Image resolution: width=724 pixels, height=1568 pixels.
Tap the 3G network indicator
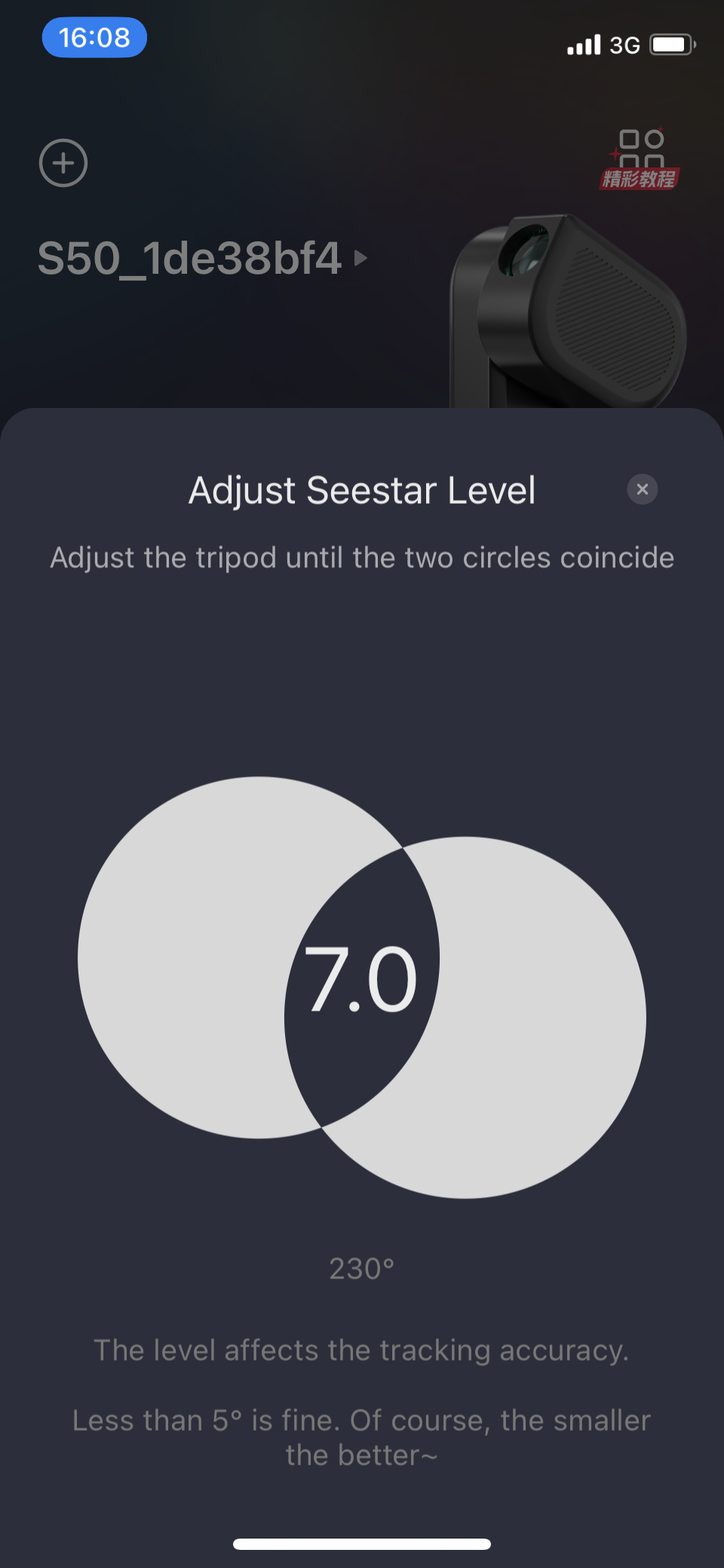coord(624,45)
